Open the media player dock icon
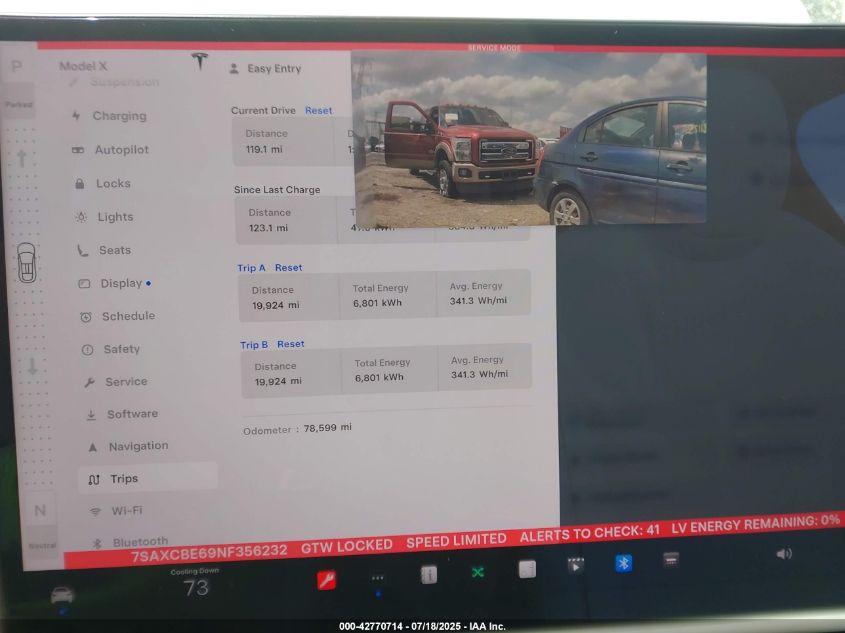 [576, 565]
